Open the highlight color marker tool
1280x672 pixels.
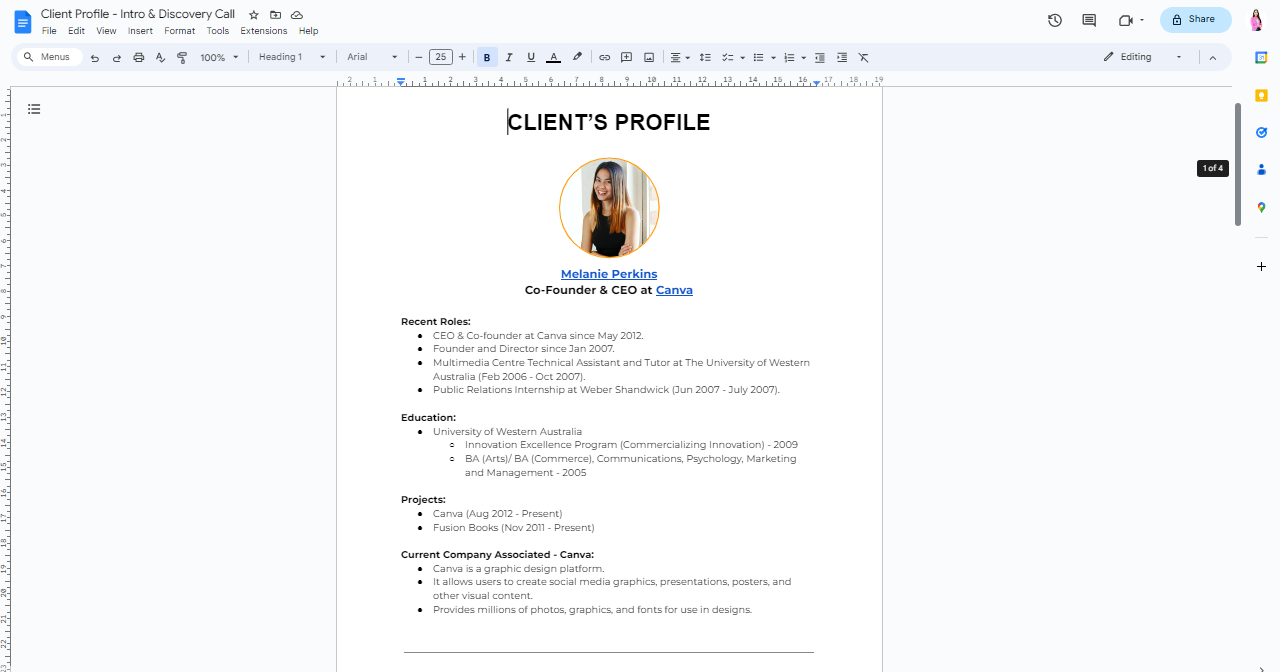577,57
